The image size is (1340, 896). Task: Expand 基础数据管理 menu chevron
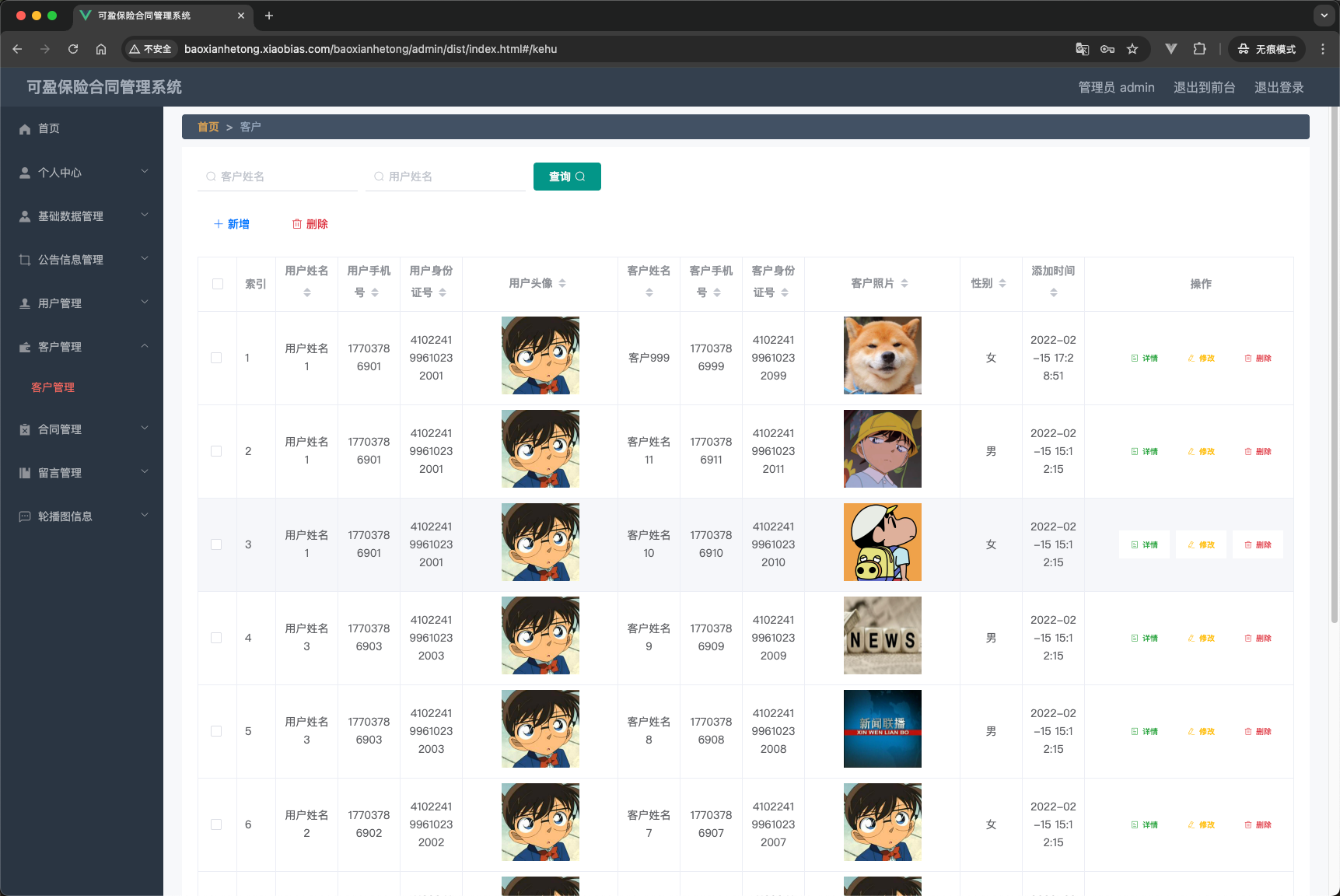point(145,215)
